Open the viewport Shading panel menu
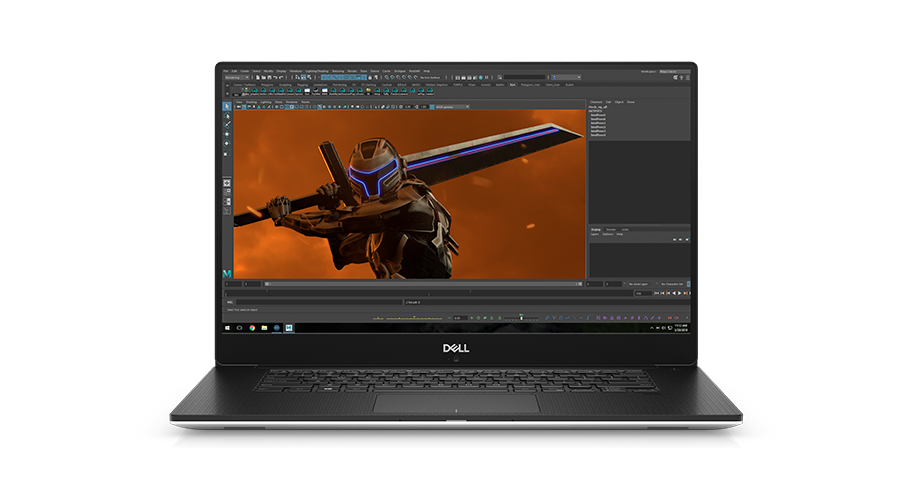 point(251,102)
